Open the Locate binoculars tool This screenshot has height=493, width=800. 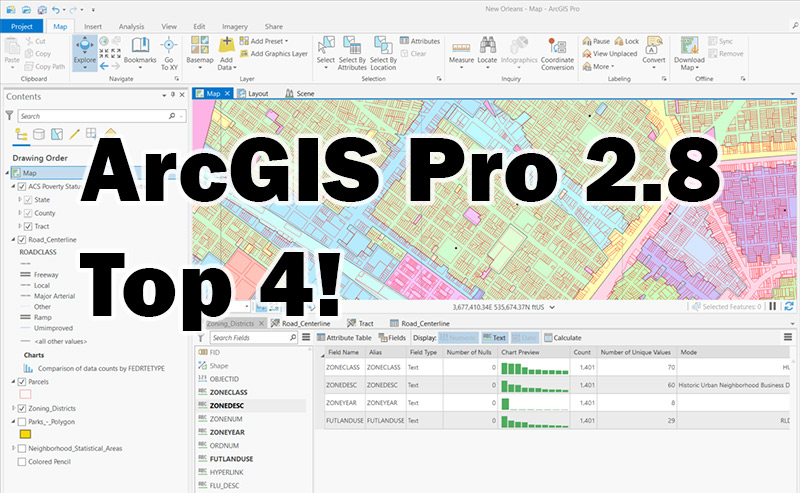[487, 53]
